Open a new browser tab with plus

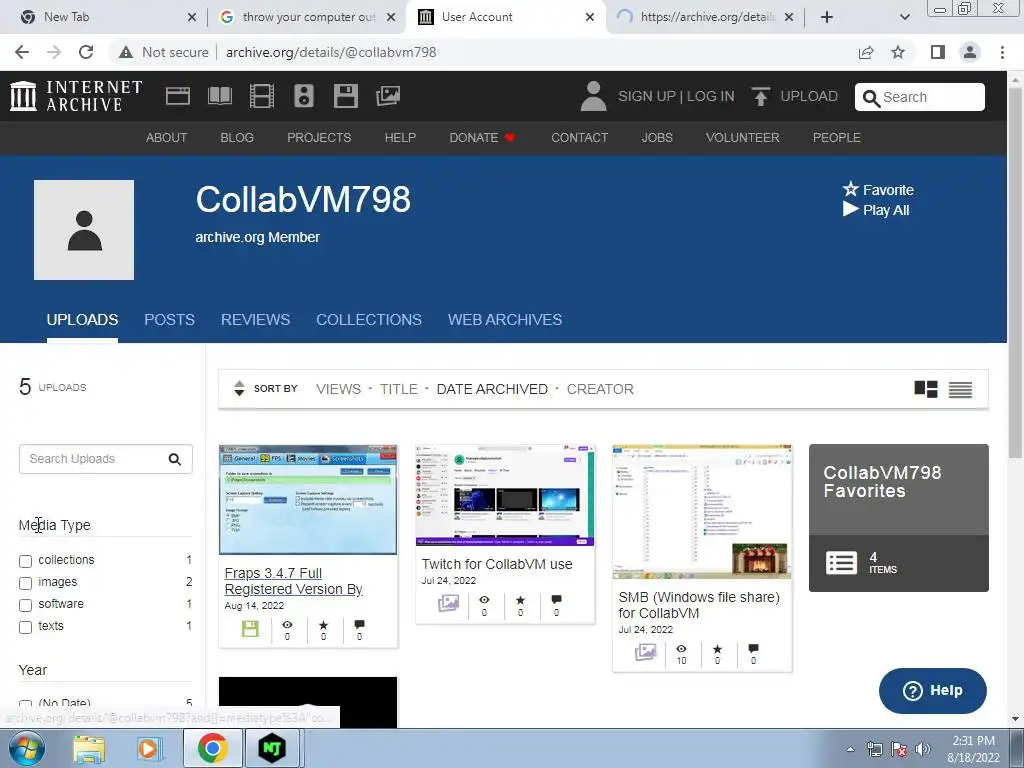click(x=827, y=17)
